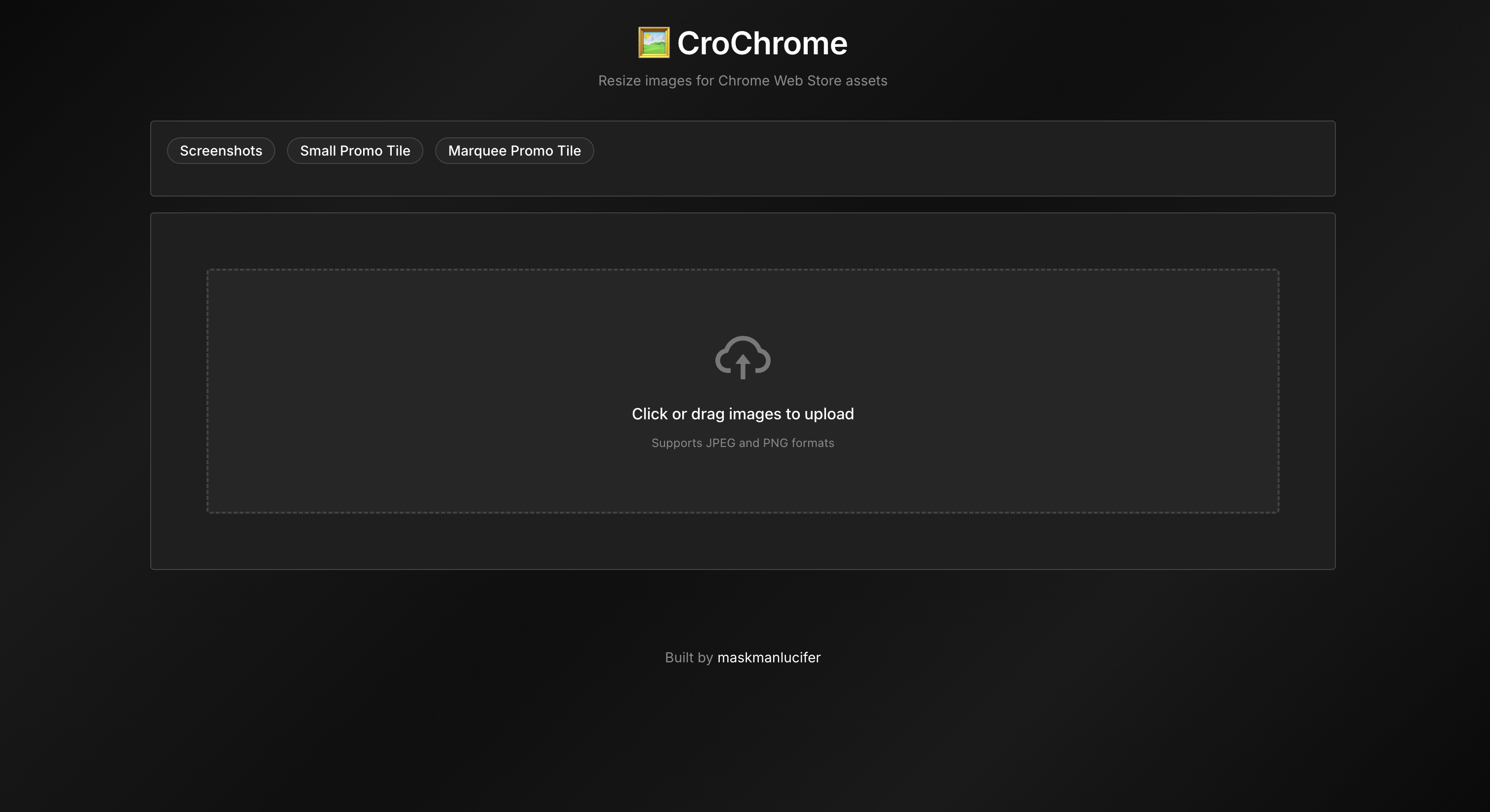This screenshot has width=1490, height=812.
Task: Click the 'Resize images for Chrome Web Store' subtitle
Action: click(743, 81)
